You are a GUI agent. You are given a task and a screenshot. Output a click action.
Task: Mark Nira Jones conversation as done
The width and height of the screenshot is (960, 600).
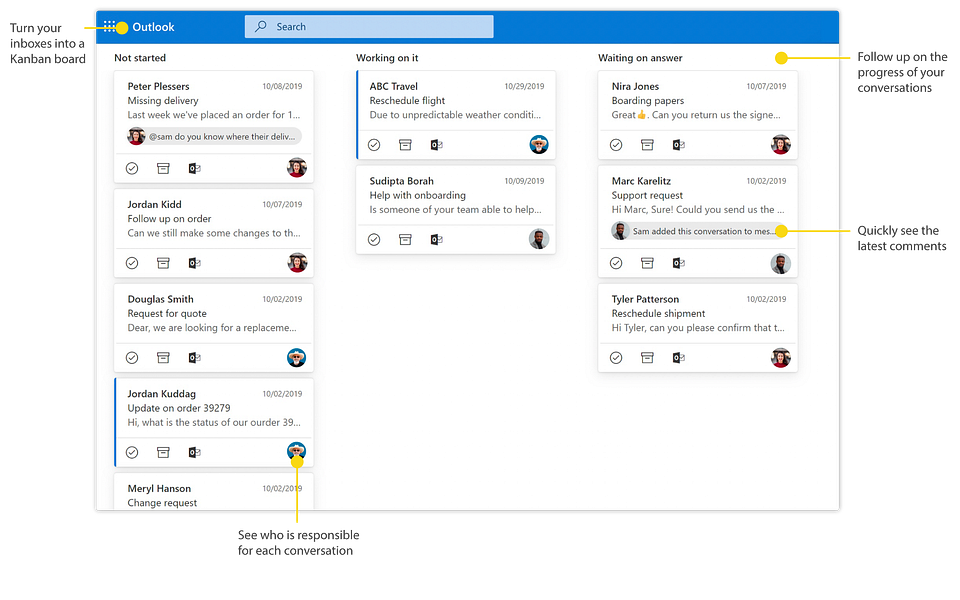[616, 145]
